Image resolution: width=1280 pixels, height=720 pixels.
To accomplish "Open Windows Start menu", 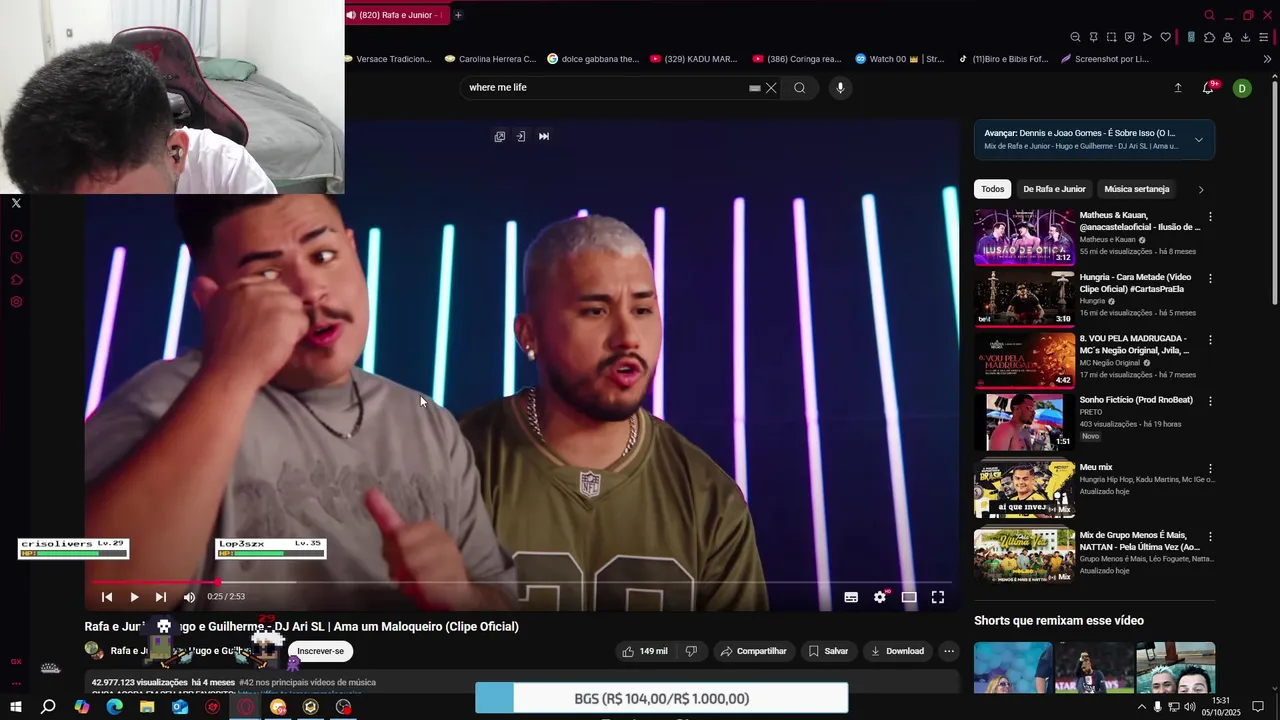I will tap(16, 707).
